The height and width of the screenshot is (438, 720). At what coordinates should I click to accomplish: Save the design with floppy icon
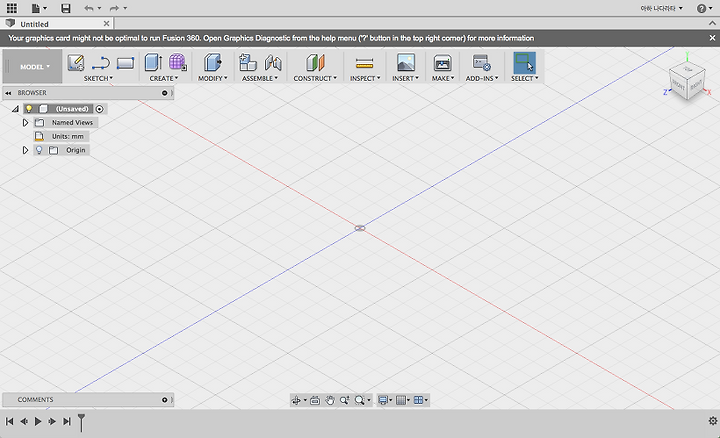pos(66,8)
